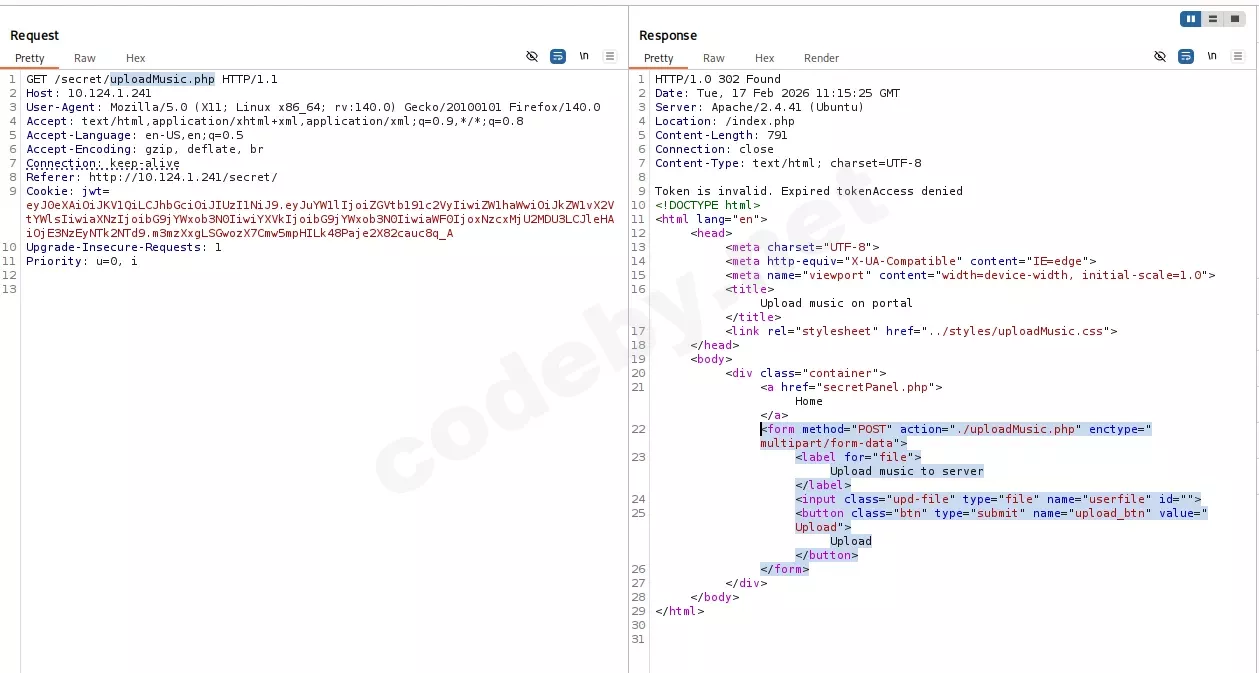This screenshot has width=1259, height=673.
Task: Select the tabbed layout icon
Action: (x=1235, y=19)
